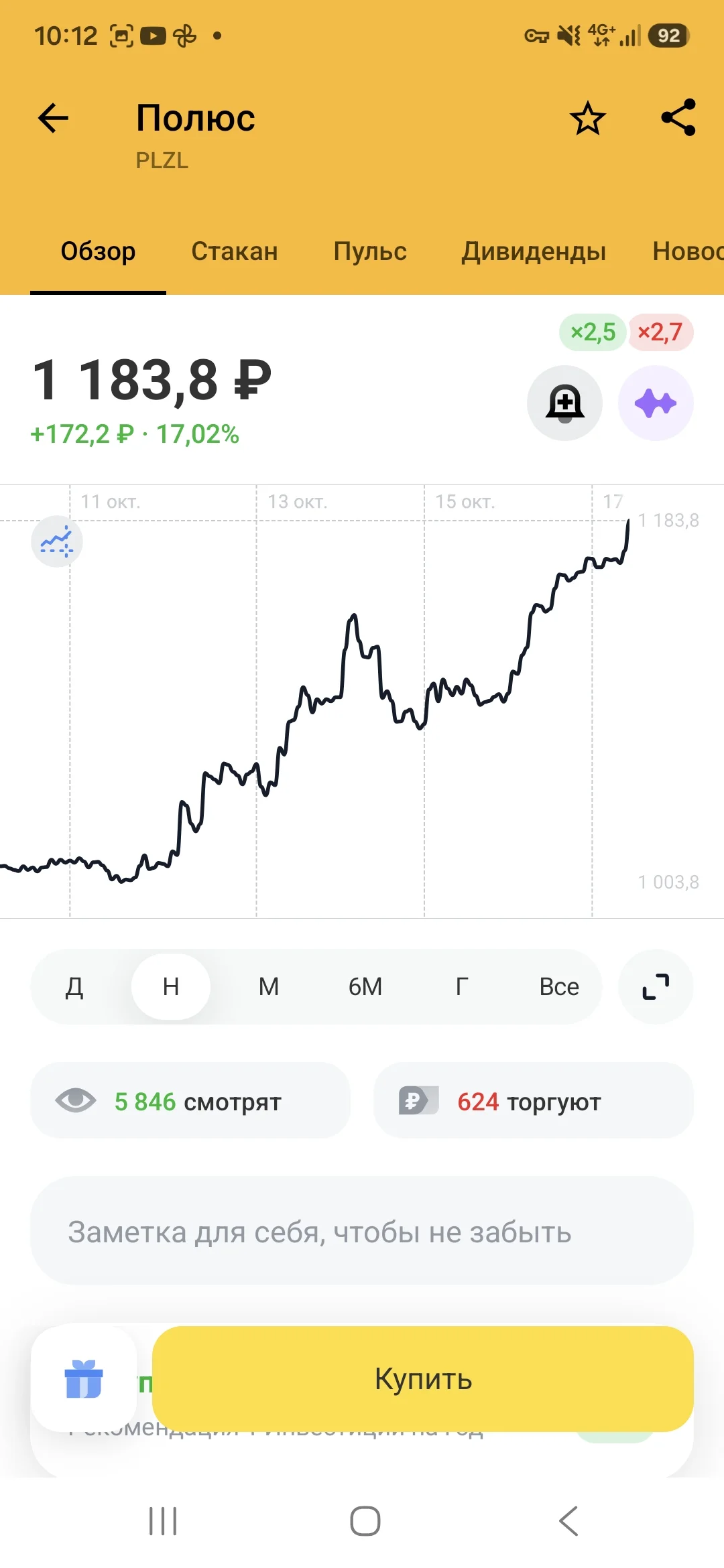The width and height of the screenshot is (724, 1568).
Task: Open the blue gift box icon
Action: point(84,1378)
